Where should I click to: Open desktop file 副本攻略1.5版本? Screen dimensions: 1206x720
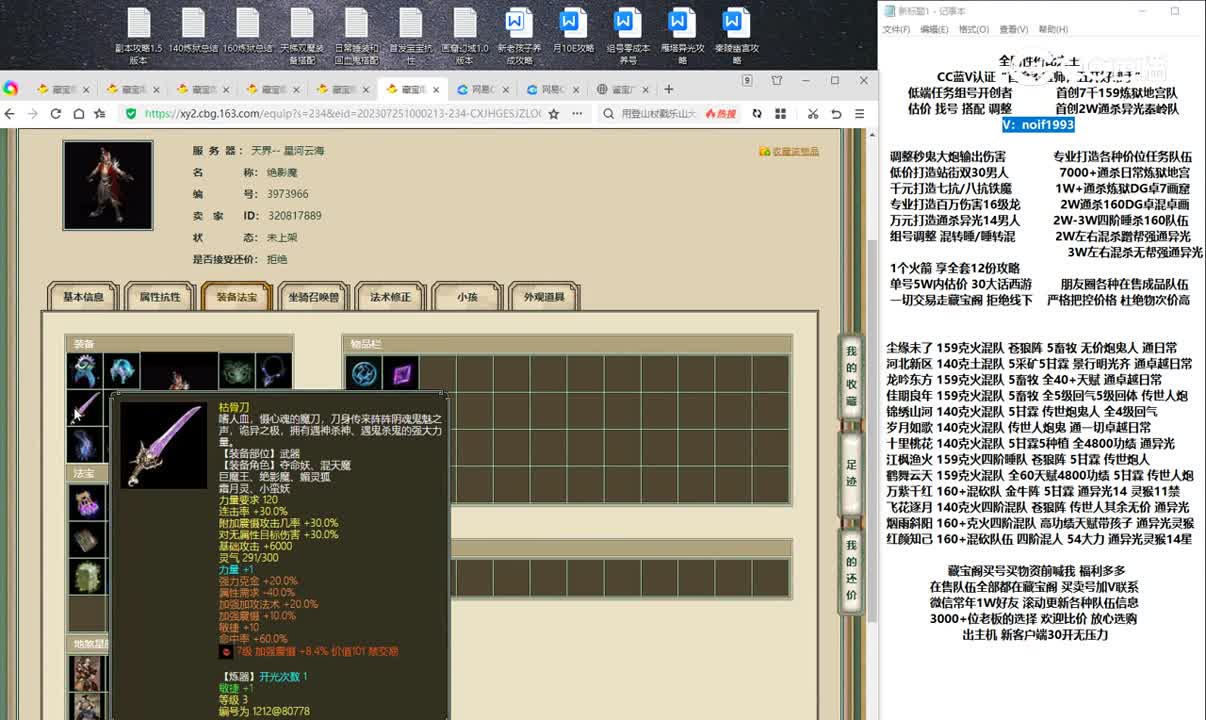tap(139, 36)
